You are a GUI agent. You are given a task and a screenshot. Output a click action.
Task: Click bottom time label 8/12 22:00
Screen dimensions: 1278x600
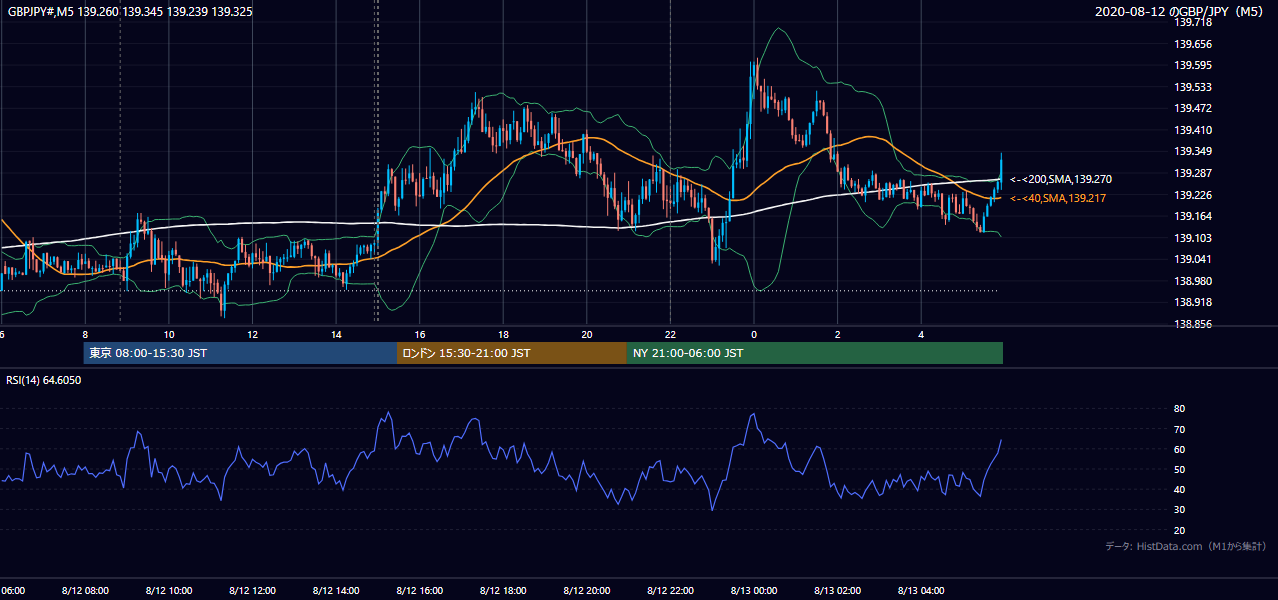click(671, 591)
